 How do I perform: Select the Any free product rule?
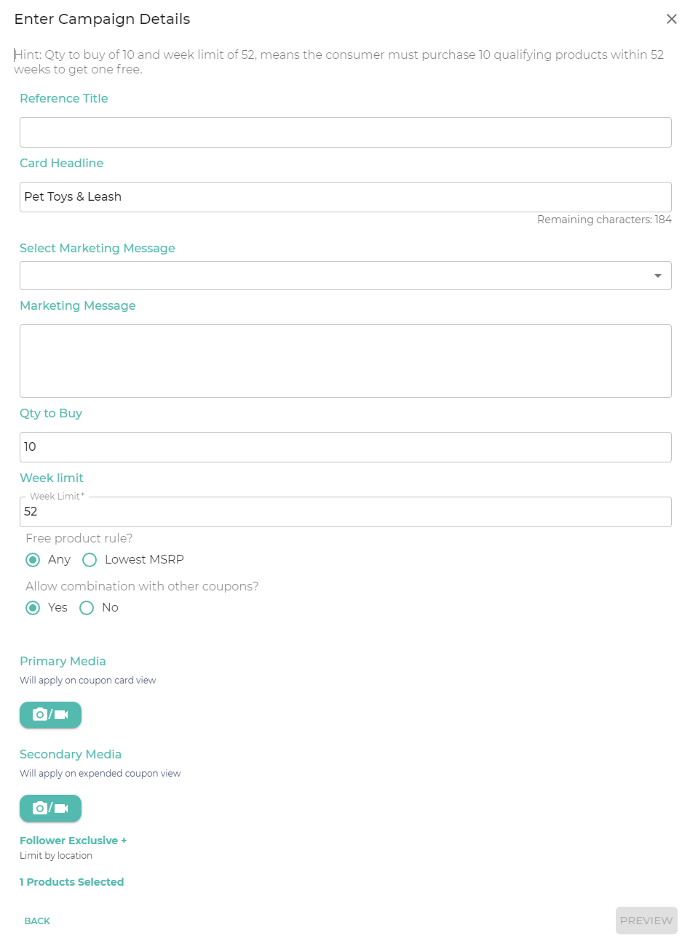click(x=33, y=560)
